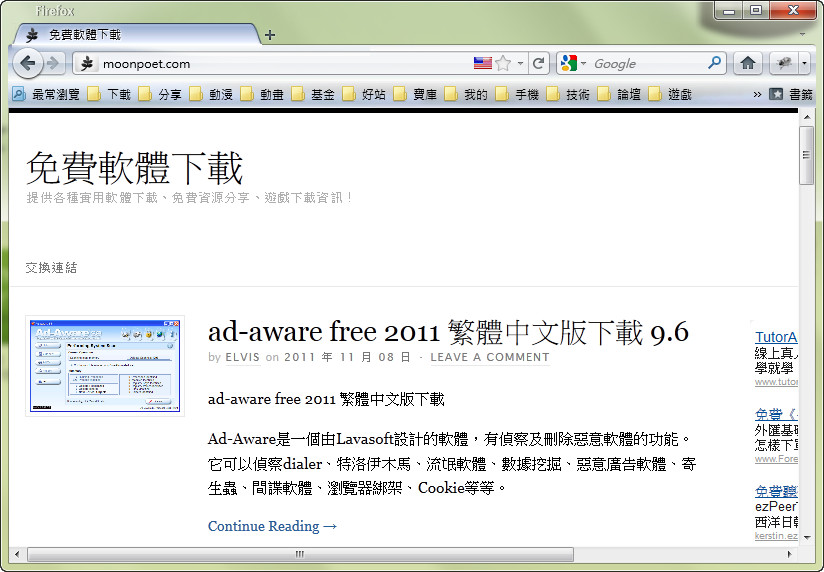Open the Firefox application menu
Image resolution: width=824 pixels, height=572 pixels.
tap(55, 11)
